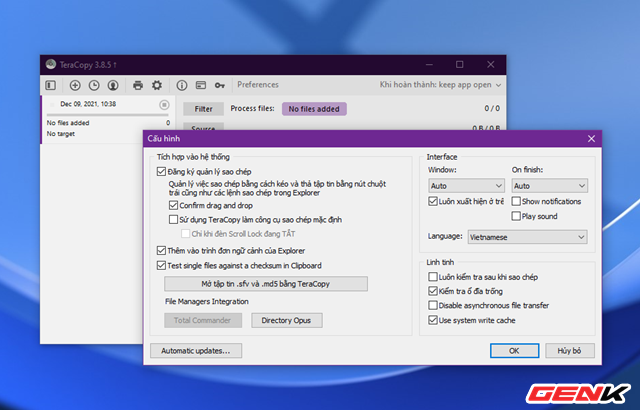
Task: Toggle the side panel icon in TeraCopy toolbar
Action: 51,85
